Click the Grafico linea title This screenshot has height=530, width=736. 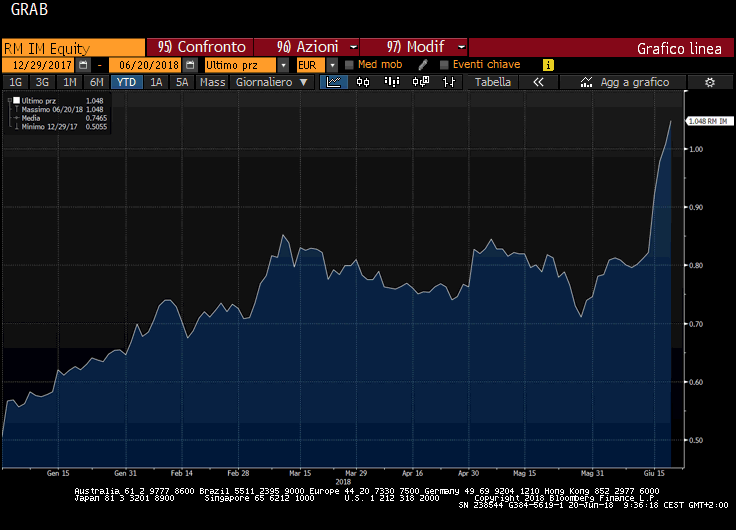click(x=679, y=48)
